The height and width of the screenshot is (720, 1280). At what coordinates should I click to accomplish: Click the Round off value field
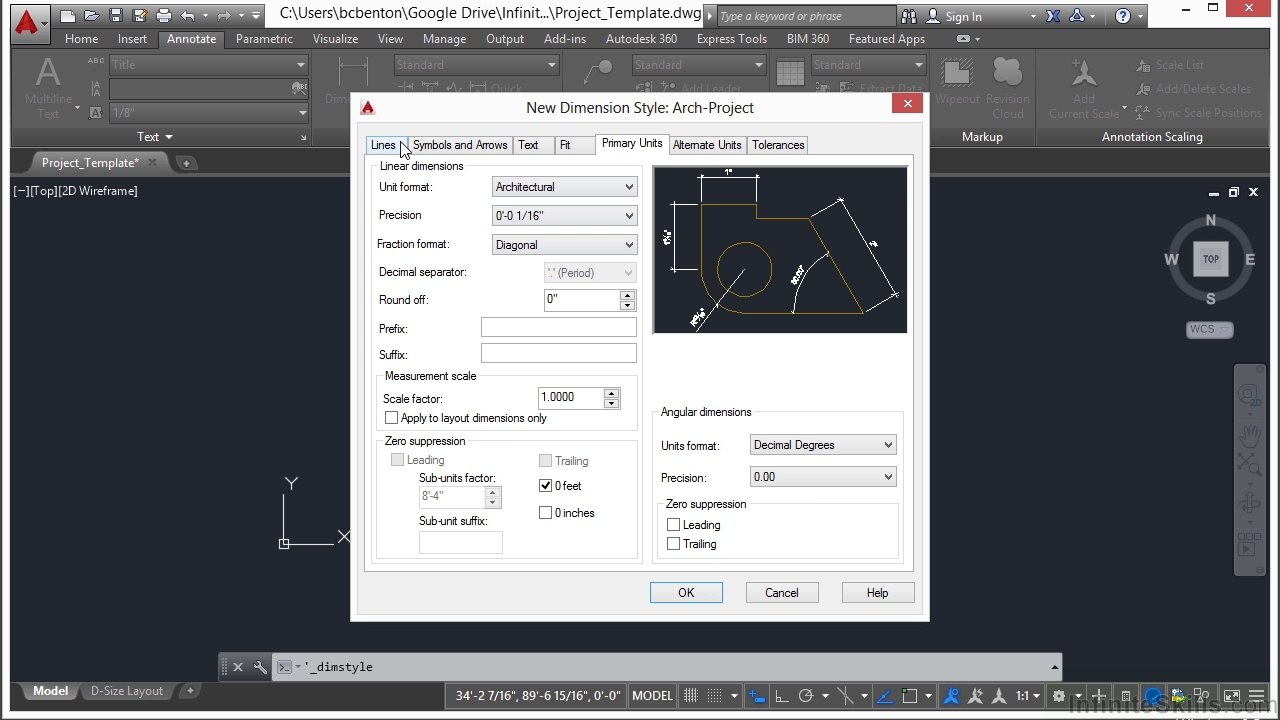click(582, 300)
